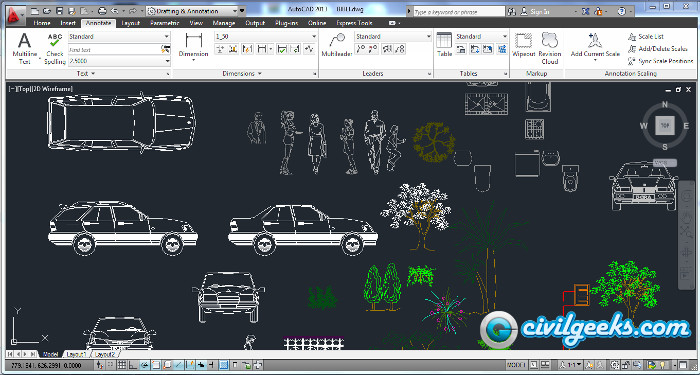Click the Inspect dimension checkmark icon
This screenshot has height=375, width=700.
pyautogui.click(x=282, y=49)
